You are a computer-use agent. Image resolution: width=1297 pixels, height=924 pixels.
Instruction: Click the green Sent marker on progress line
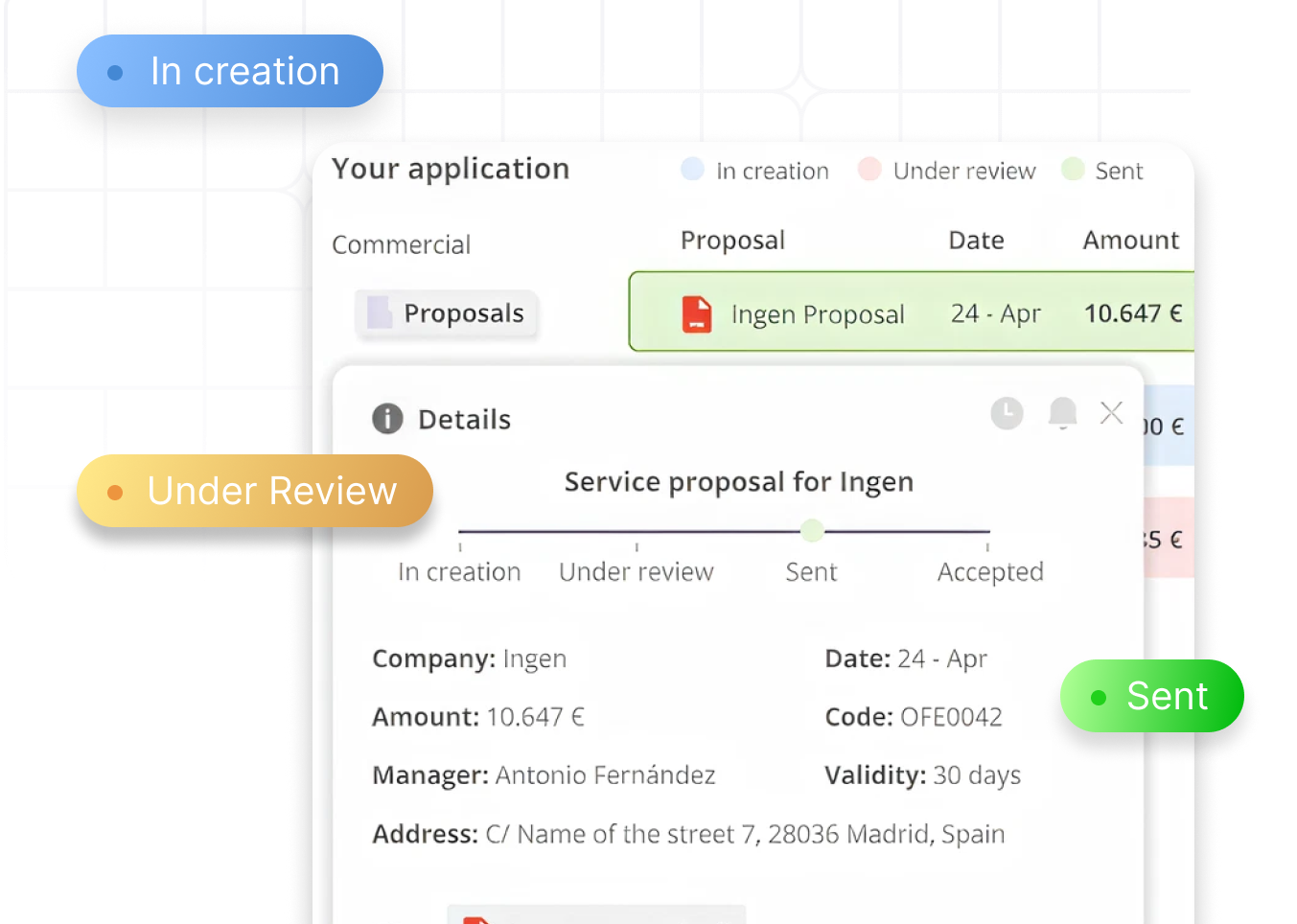pos(812,530)
